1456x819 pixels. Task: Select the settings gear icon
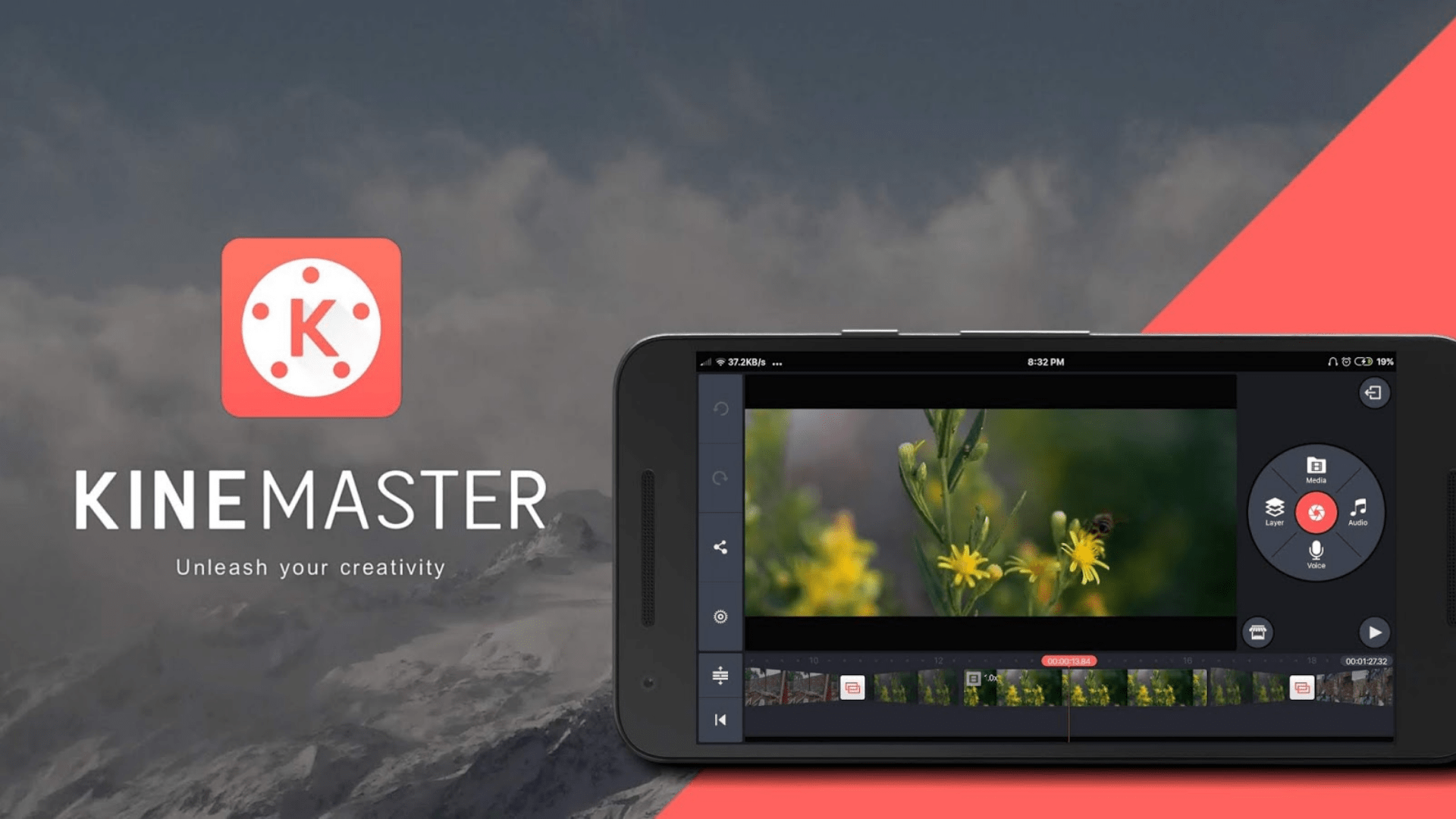coord(718,617)
